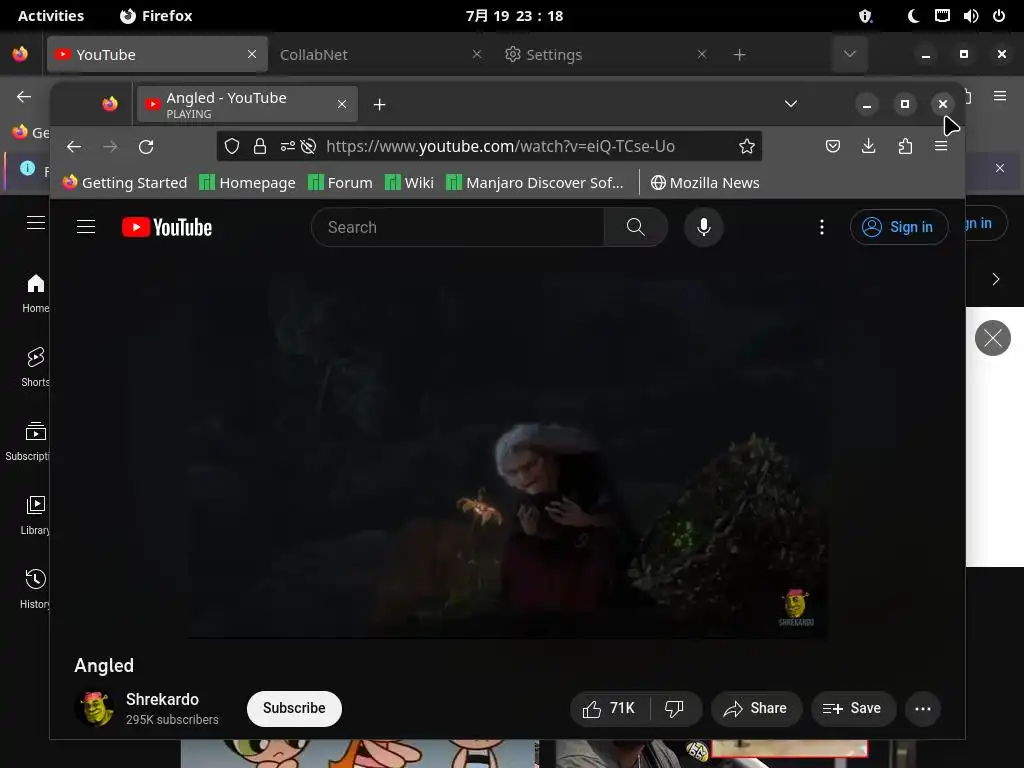This screenshot has width=1024, height=768.
Task: Open Save to Pocket in front window
Action: pyautogui.click(x=833, y=146)
